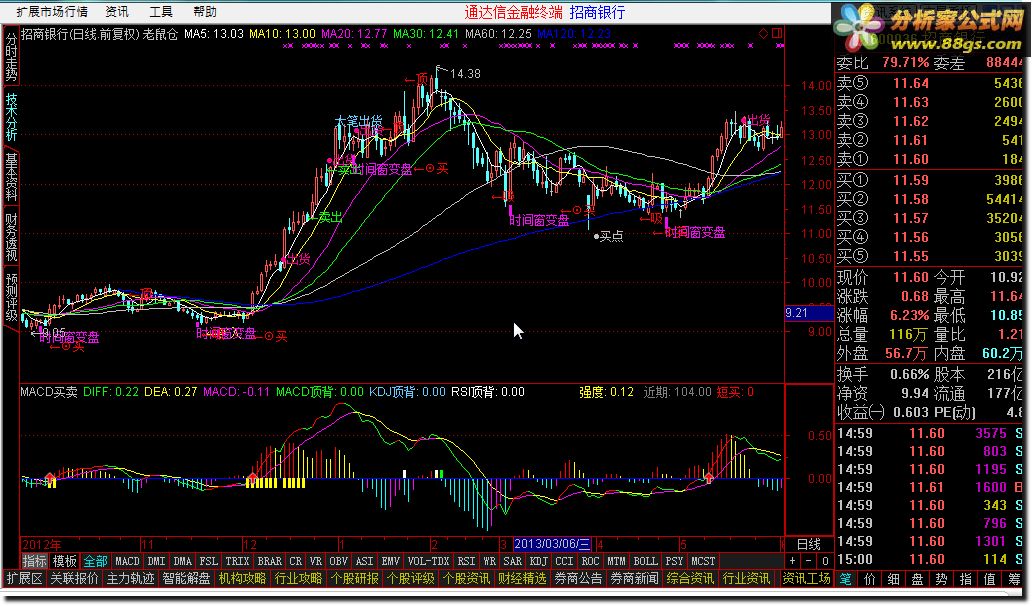Click the 0 reset button

[825, 561]
